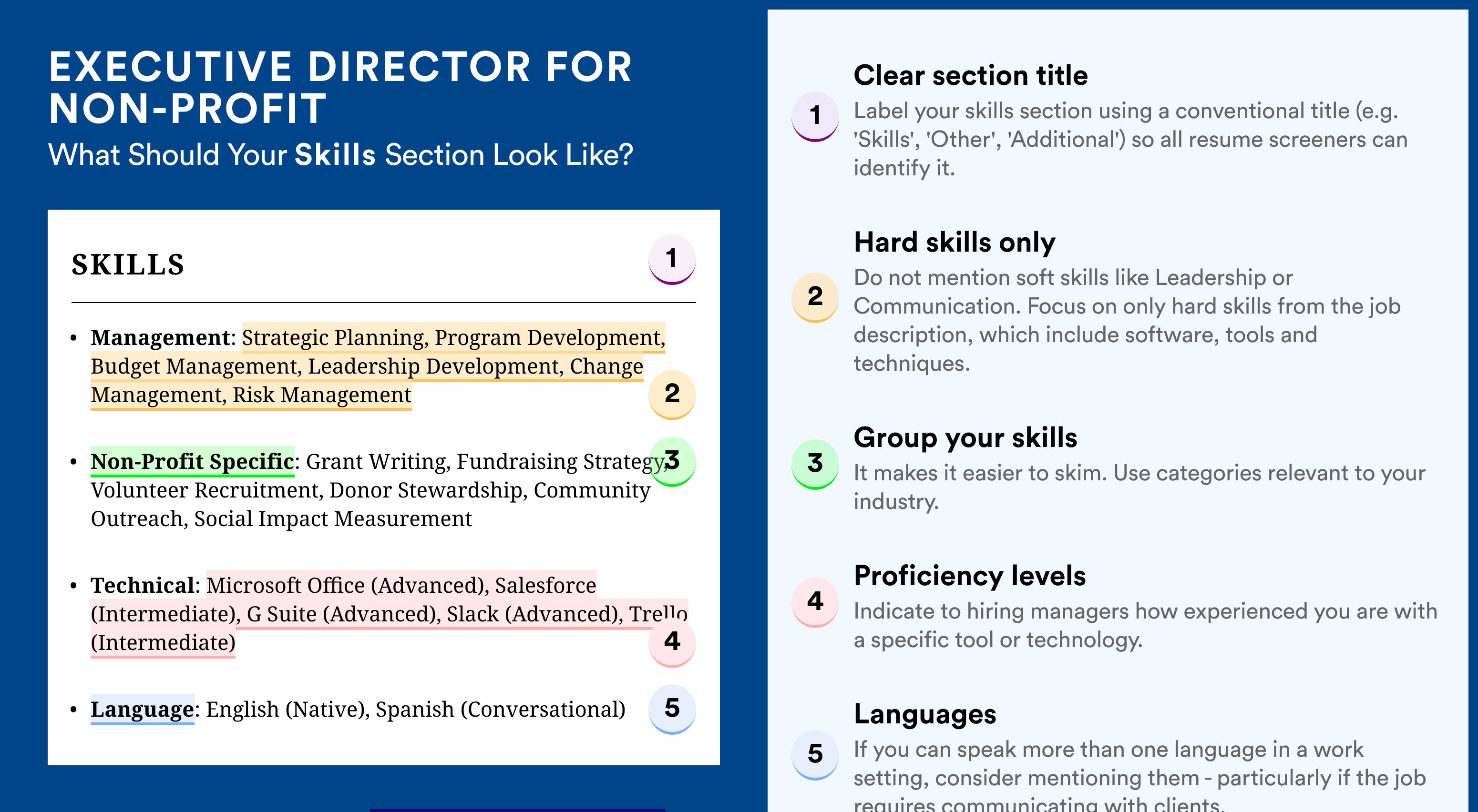Image resolution: width=1478 pixels, height=812 pixels.
Task: Click the 'Executive Director for Non-Profit' title
Action: pos(340,87)
